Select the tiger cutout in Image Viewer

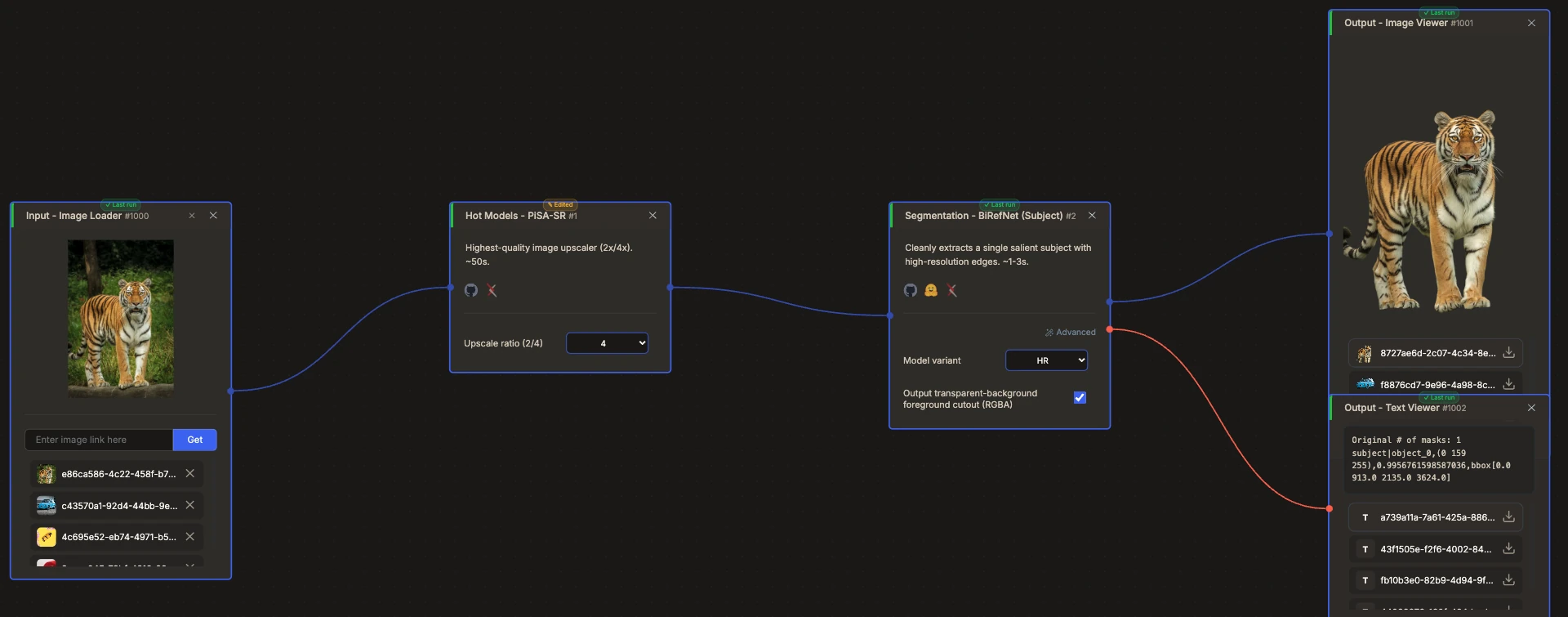1423,211
